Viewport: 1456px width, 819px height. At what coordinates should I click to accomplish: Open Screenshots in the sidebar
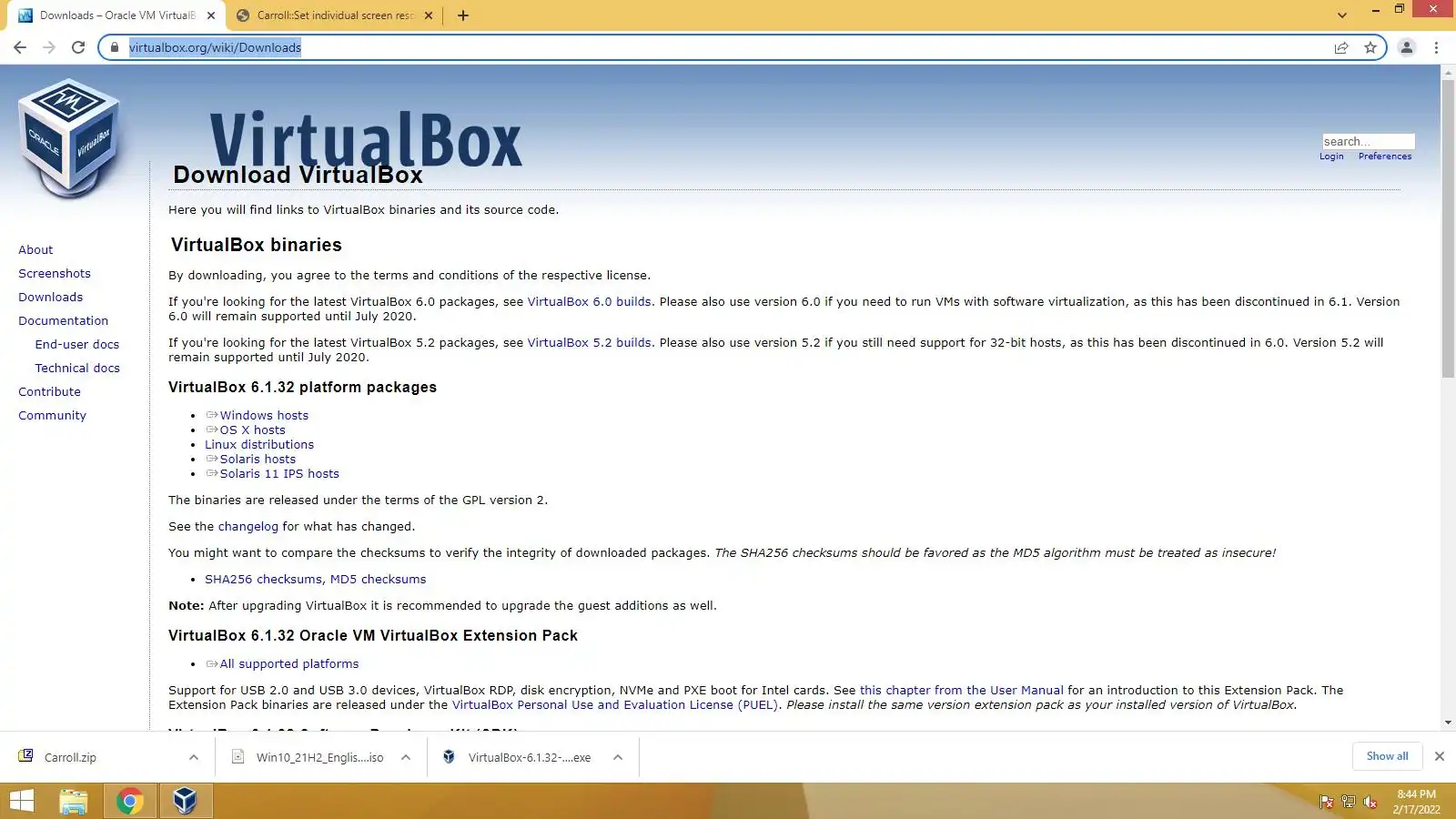click(x=55, y=273)
